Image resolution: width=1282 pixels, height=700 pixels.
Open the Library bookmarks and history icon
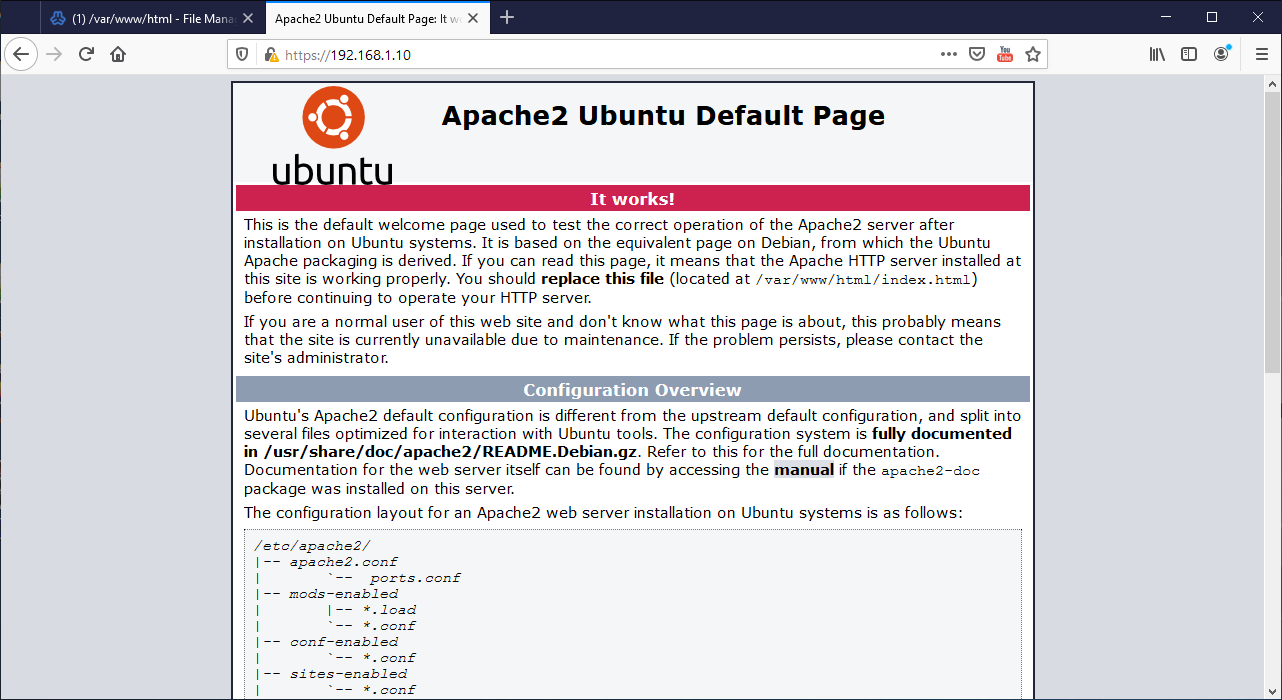(x=1157, y=54)
